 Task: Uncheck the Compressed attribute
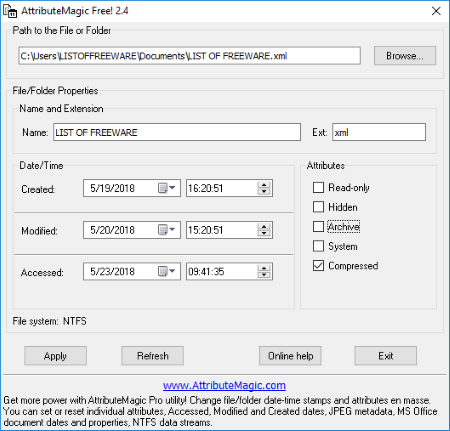(318, 266)
